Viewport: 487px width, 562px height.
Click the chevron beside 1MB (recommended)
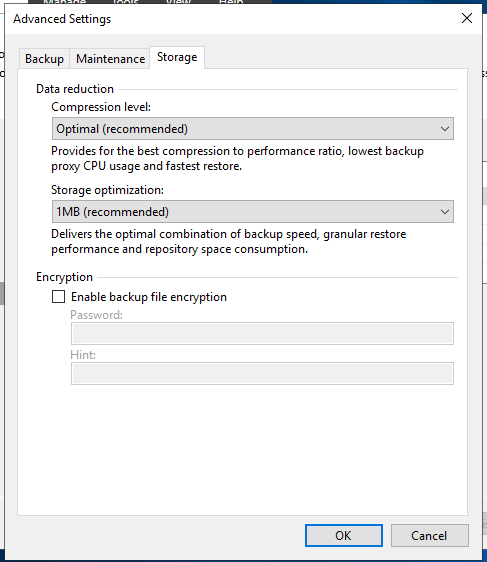click(445, 212)
